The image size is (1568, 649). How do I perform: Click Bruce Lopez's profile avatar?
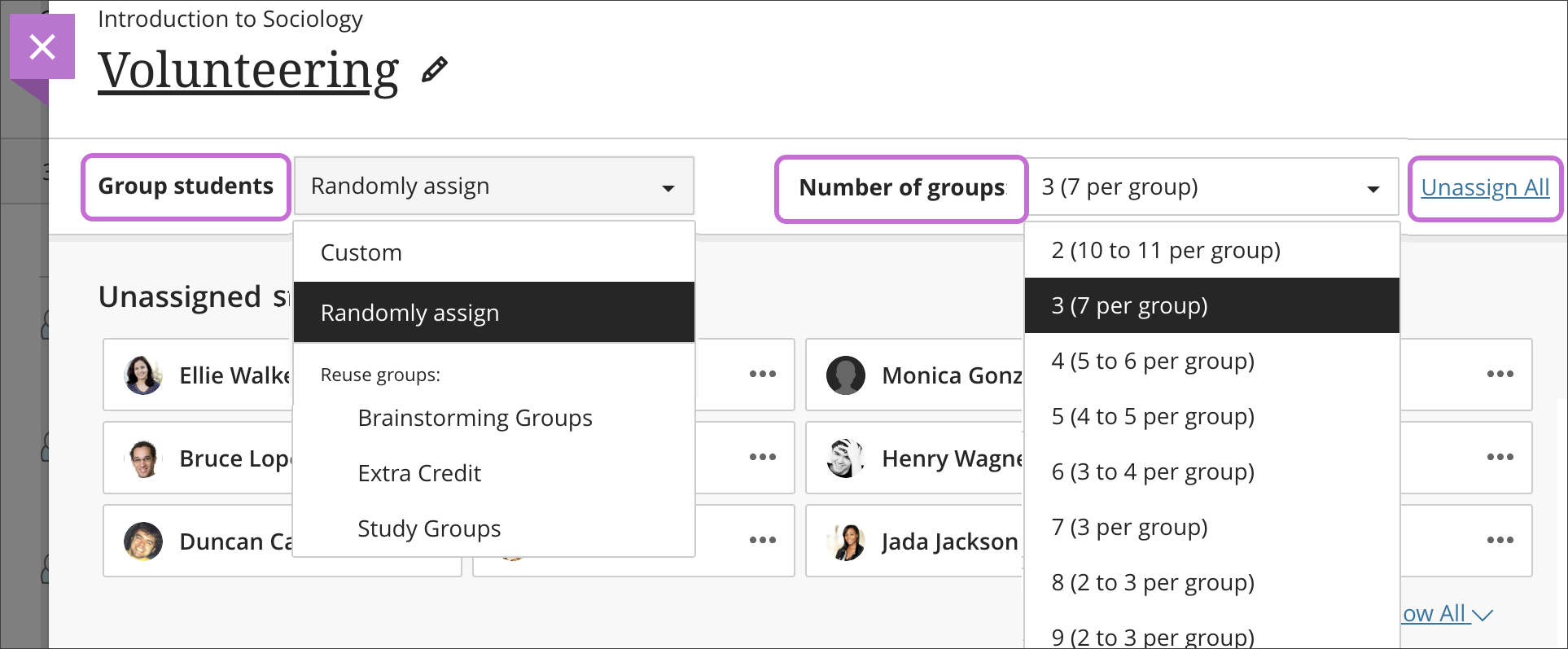pos(143,458)
